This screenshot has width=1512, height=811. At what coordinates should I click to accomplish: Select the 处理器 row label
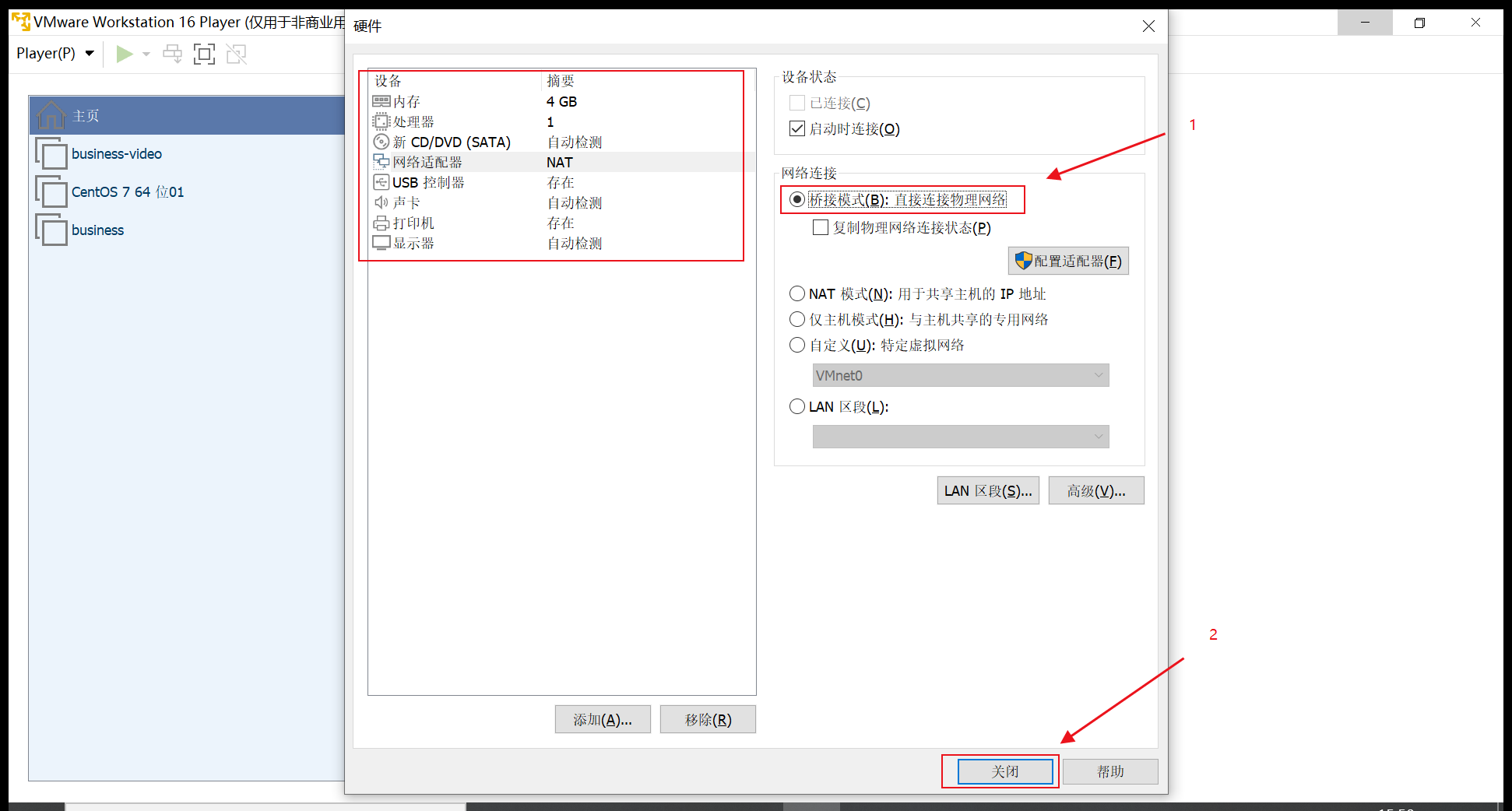tap(413, 122)
